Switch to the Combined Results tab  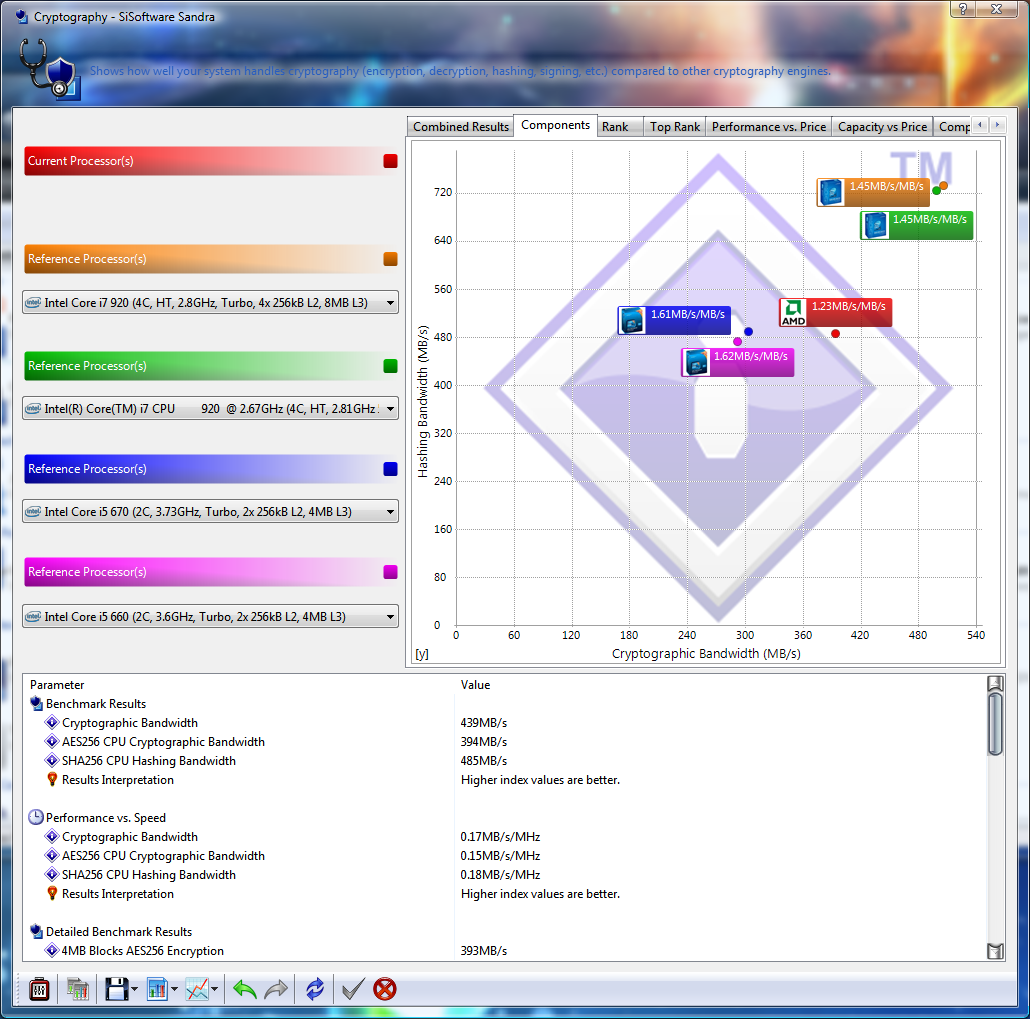[461, 127]
